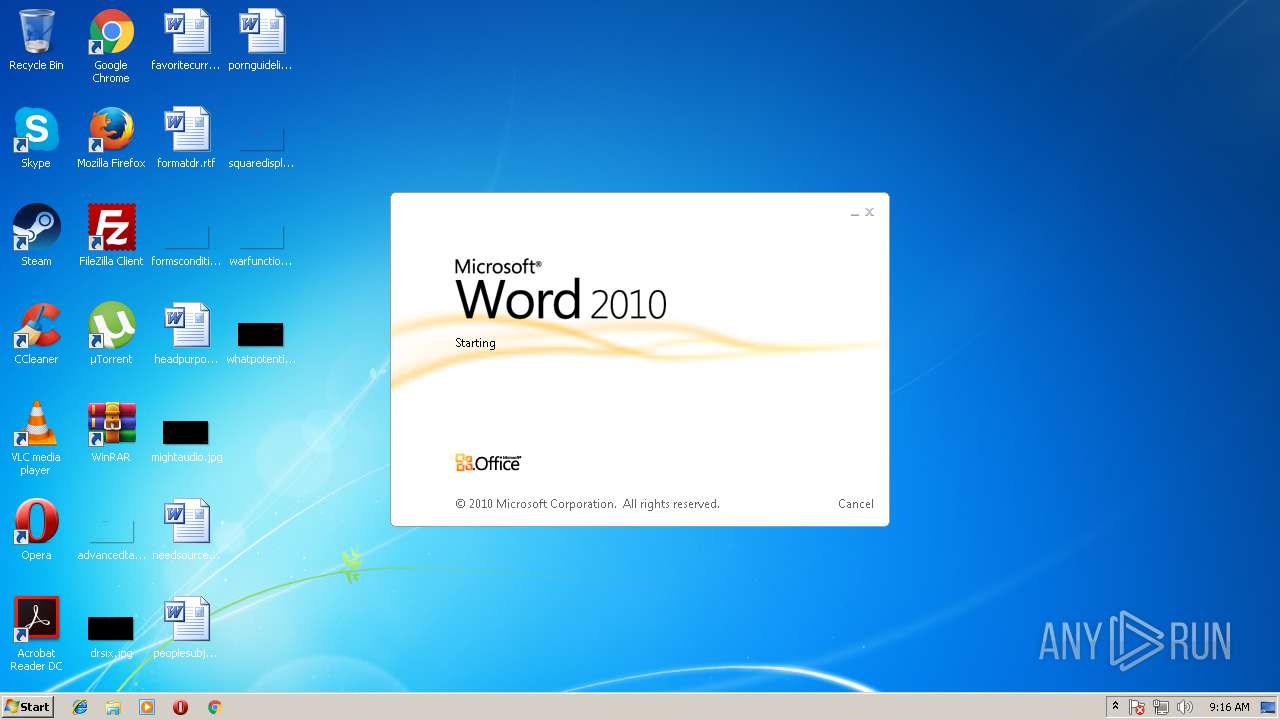Open media player taskbar icon
The image size is (1280, 720).
click(147, 707)
